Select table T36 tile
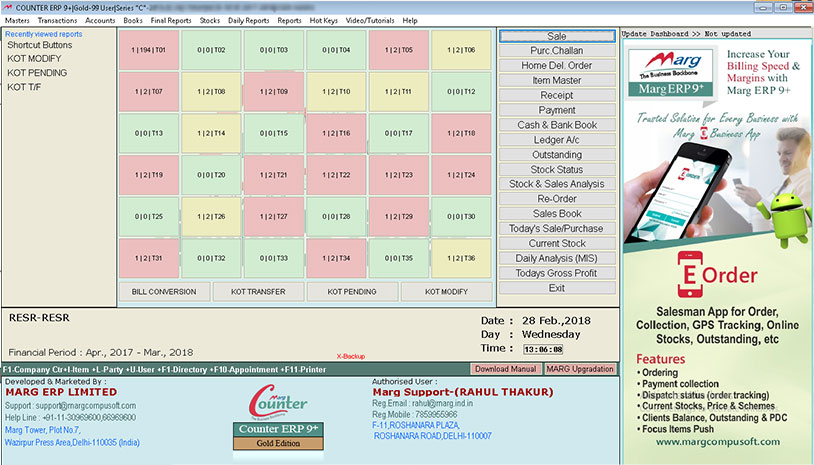814x465 pixels. point(461,258)
